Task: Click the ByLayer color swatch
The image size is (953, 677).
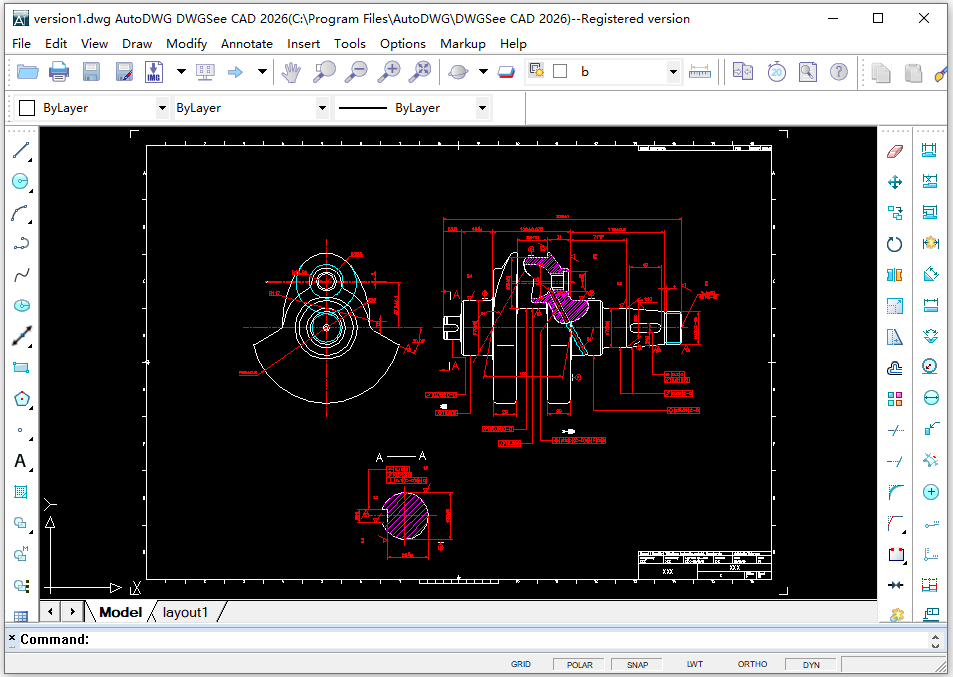Action: point(26,107)
